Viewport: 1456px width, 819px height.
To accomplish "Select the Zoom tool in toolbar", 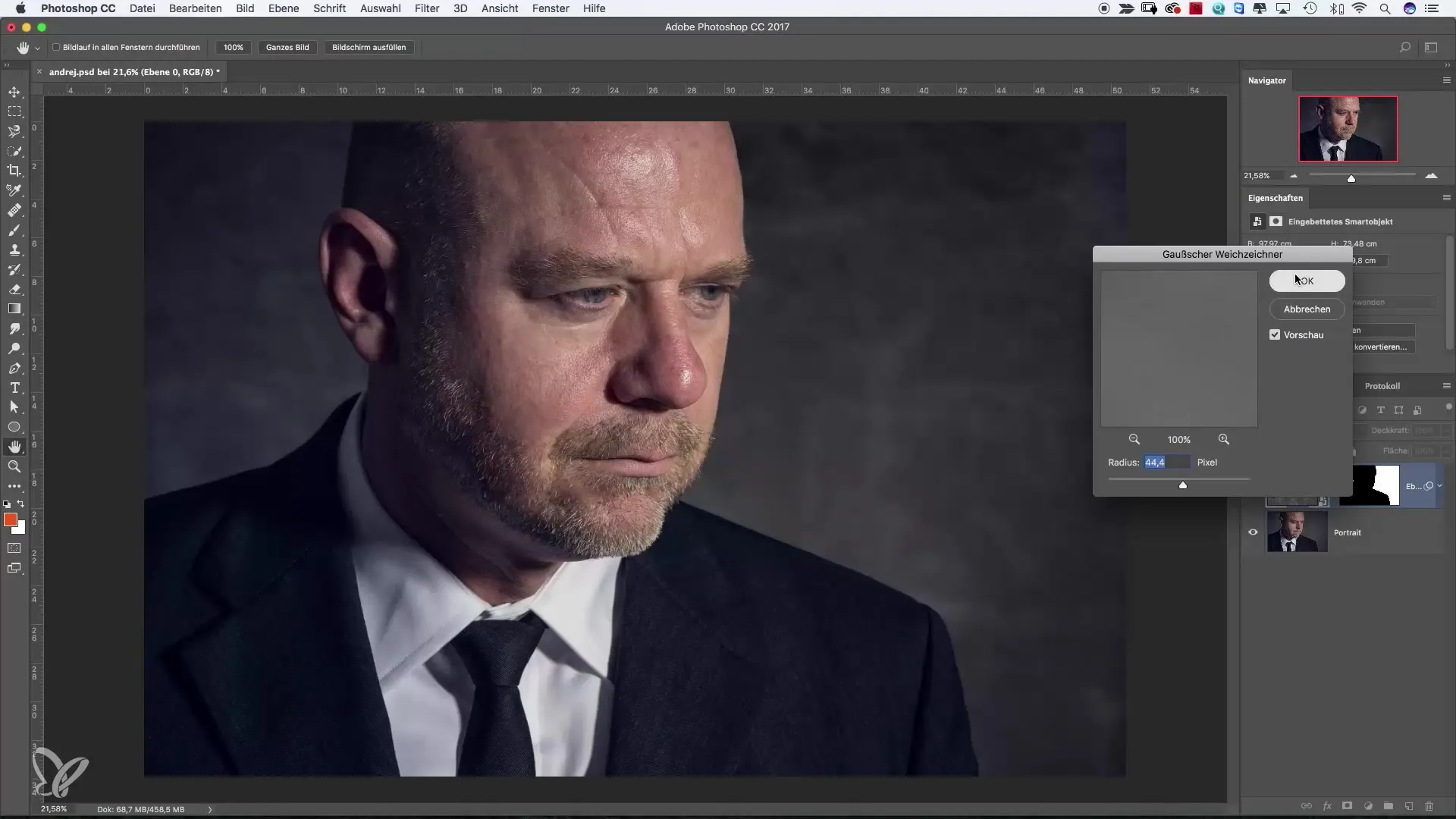I will [14, 466].
